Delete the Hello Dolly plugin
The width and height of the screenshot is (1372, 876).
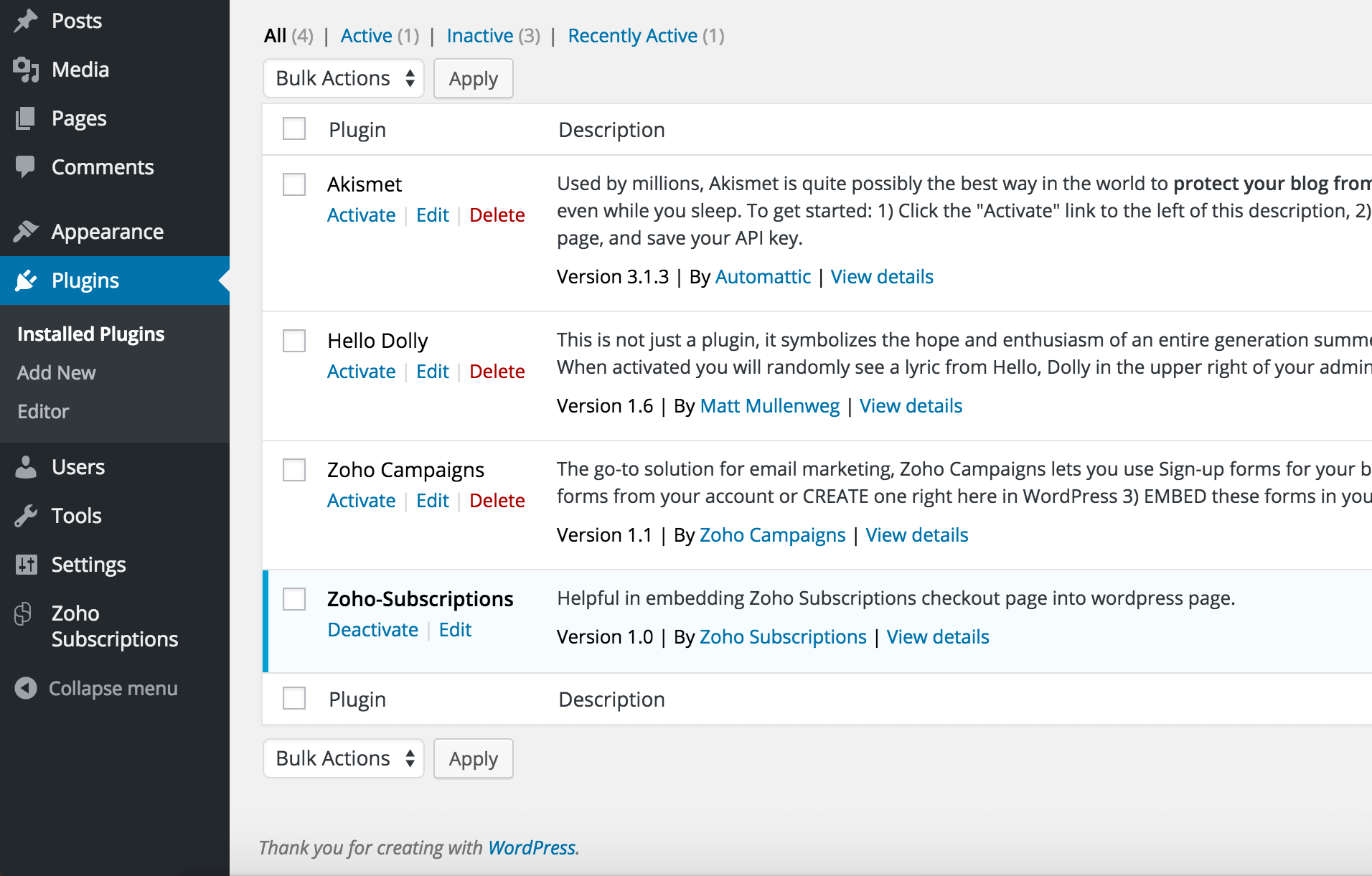(x=497, y=372)
